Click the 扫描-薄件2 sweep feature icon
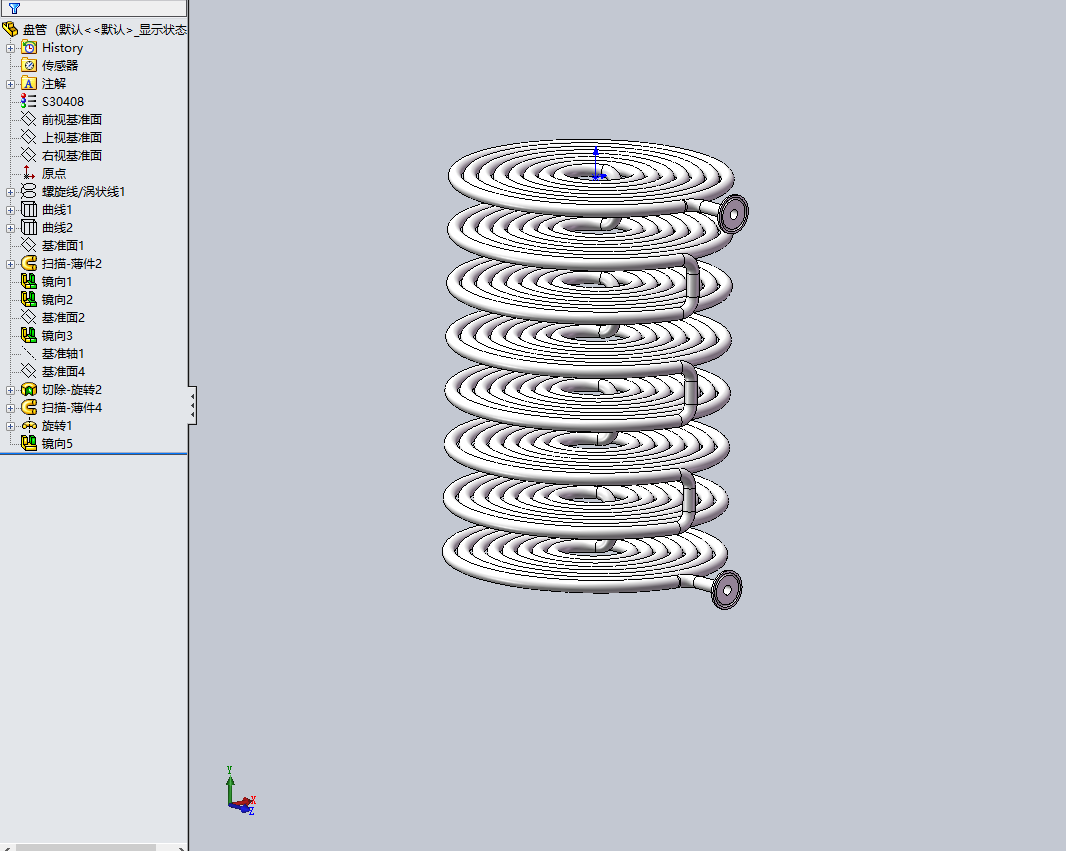 (29, 264)
